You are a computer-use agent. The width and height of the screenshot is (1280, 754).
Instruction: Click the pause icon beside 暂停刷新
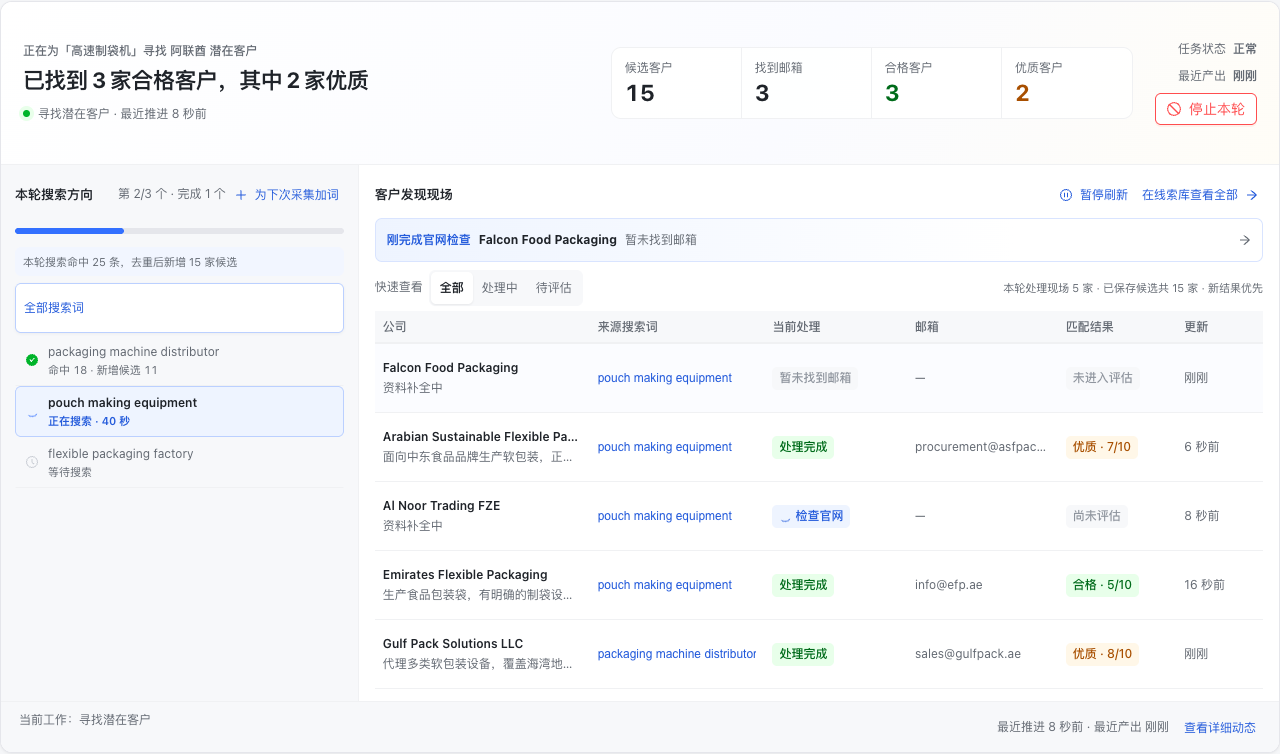tap(1066, 195)
